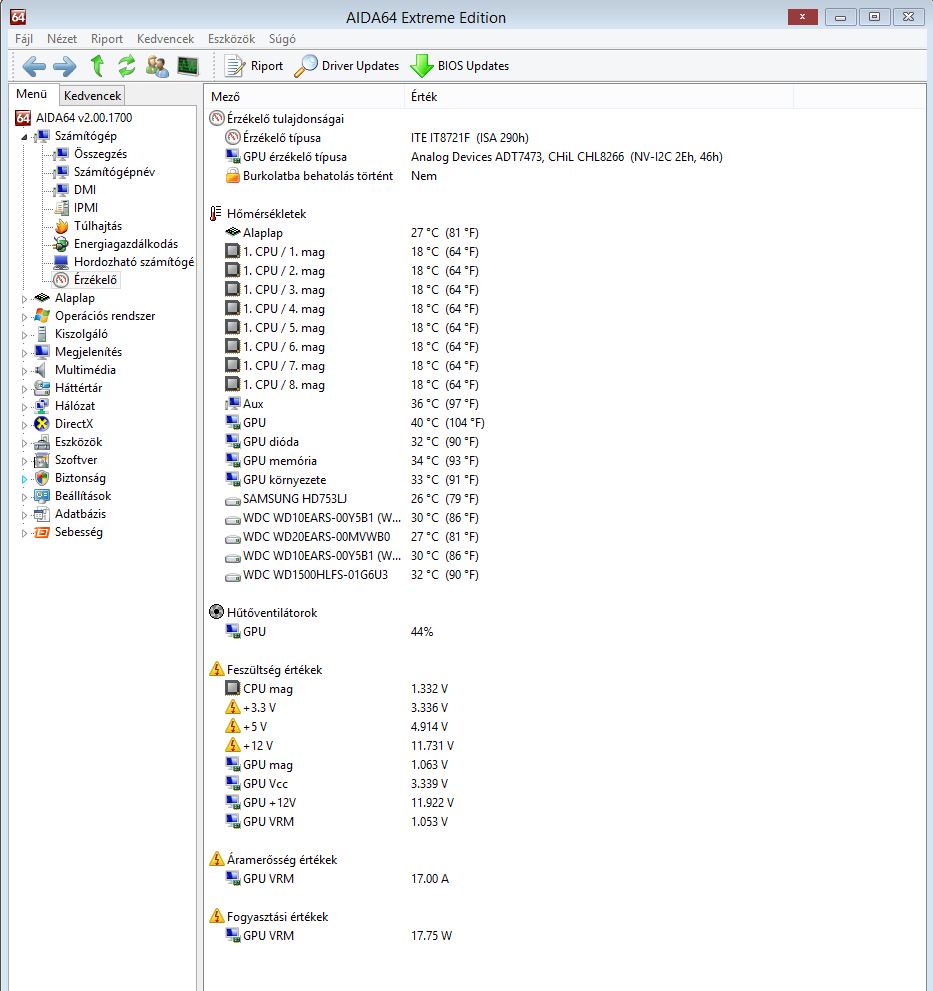Select the WDC WD1500HLFS-01G6U3 row
The height and width of the screenshot is (991, 933).
coord(352,575)
